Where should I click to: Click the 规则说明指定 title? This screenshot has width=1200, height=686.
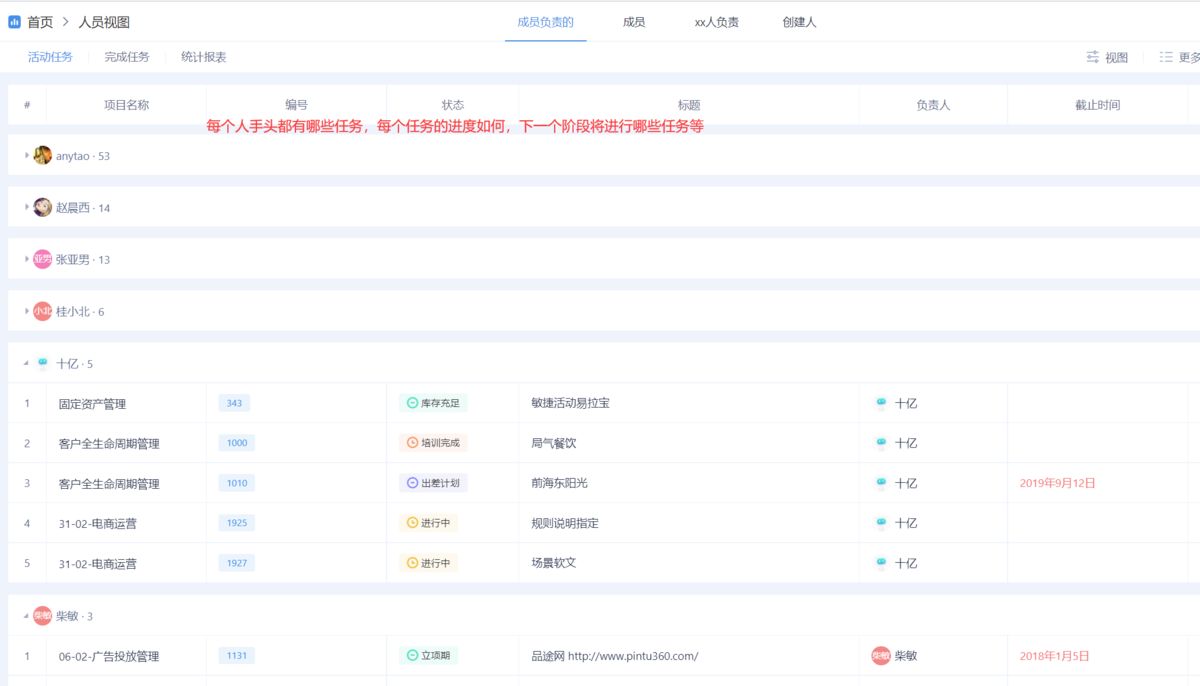565,523
